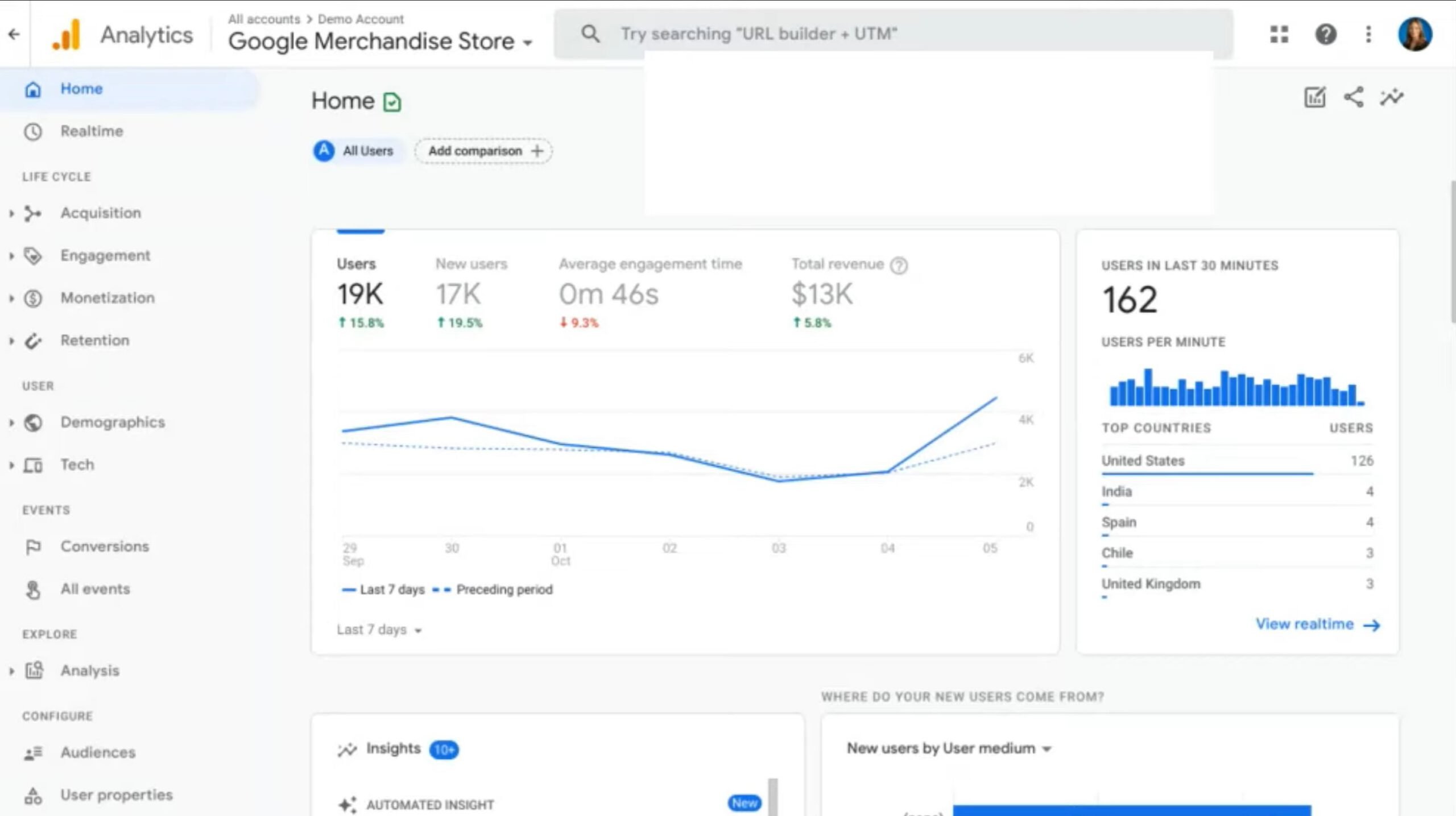Viewport: 1456px width, 816px height.
Task: Click the user profile avatar
Action: click(x=1414, y=34)
